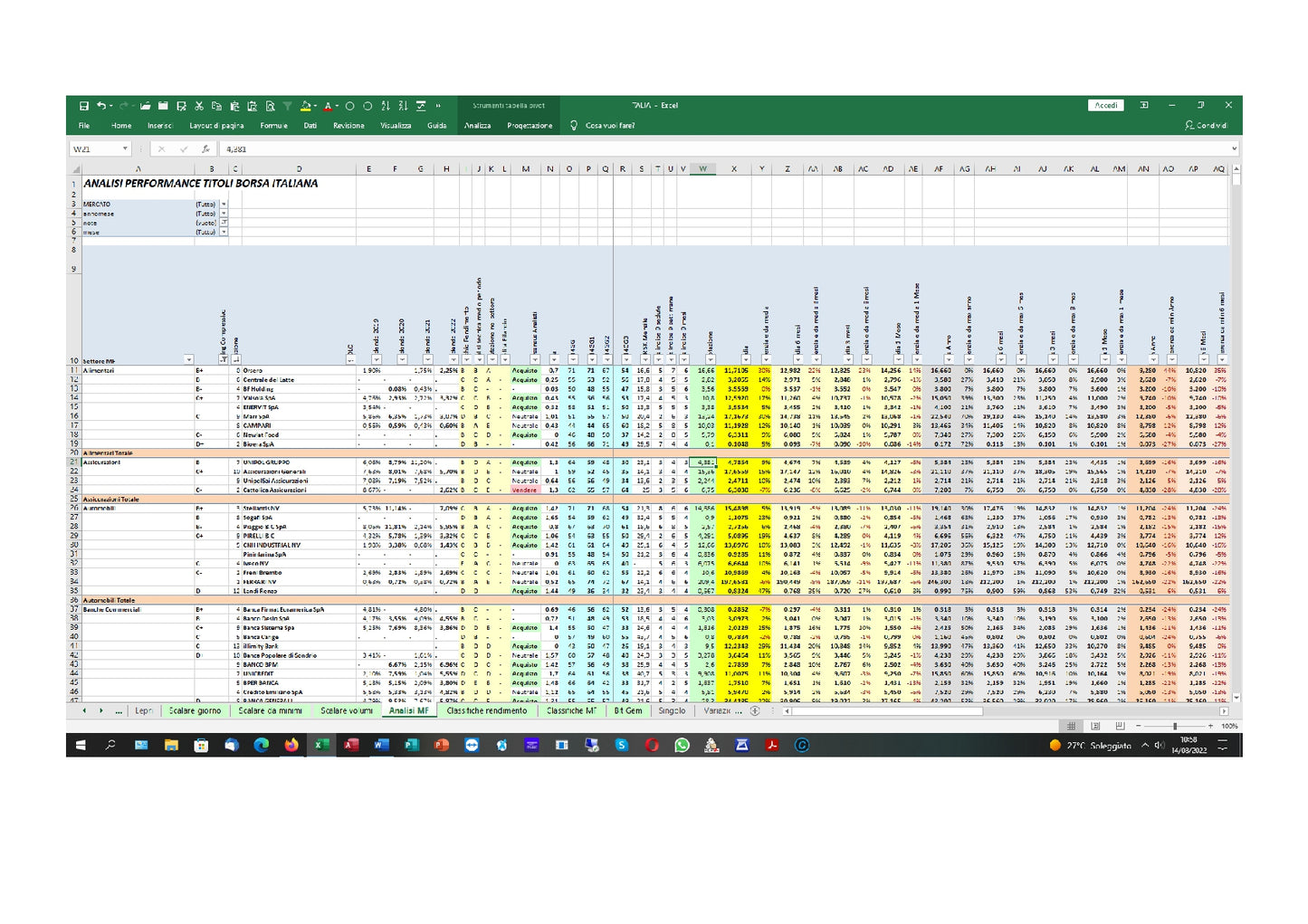
Task: Switch to Page Layout view icon
Action: click(x=1095, y=727)
